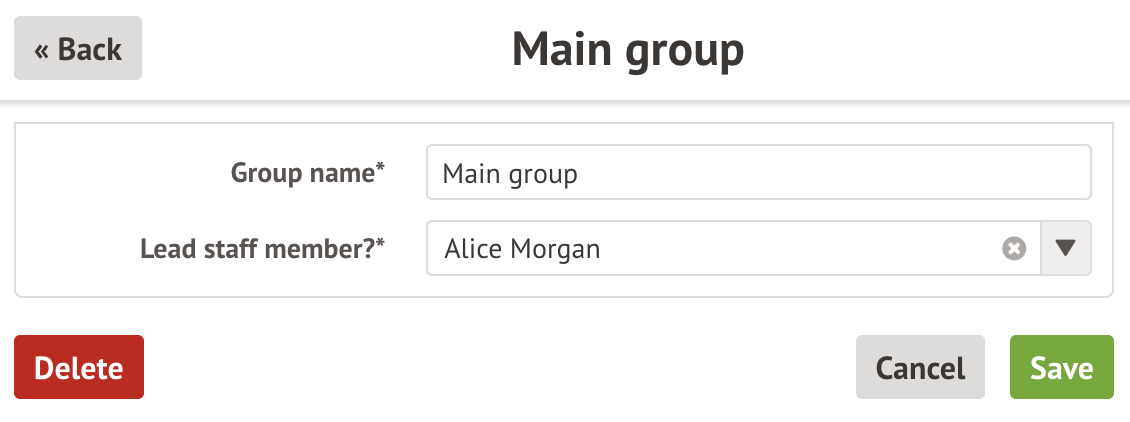Focus the Group name text field
Viewport: 1130px width, 422px height.
coord(757,173)
